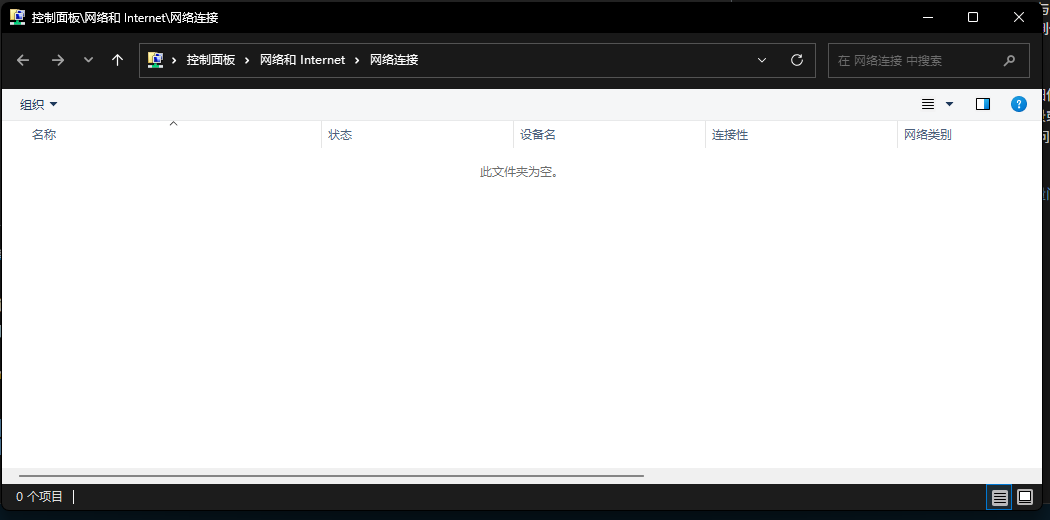
Task: Open help with the blue question mark
Action: (x=1019, y=104)
